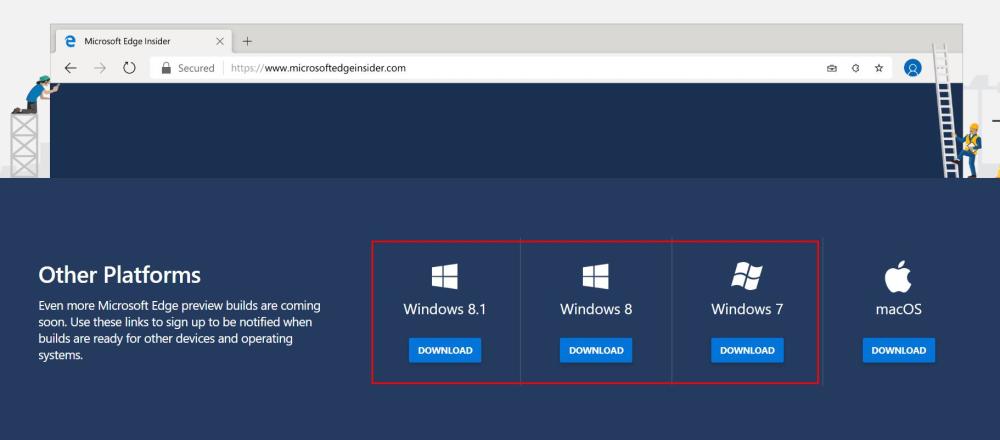Open the user profile avatar
1000x440 pixels.
[913, 68]
